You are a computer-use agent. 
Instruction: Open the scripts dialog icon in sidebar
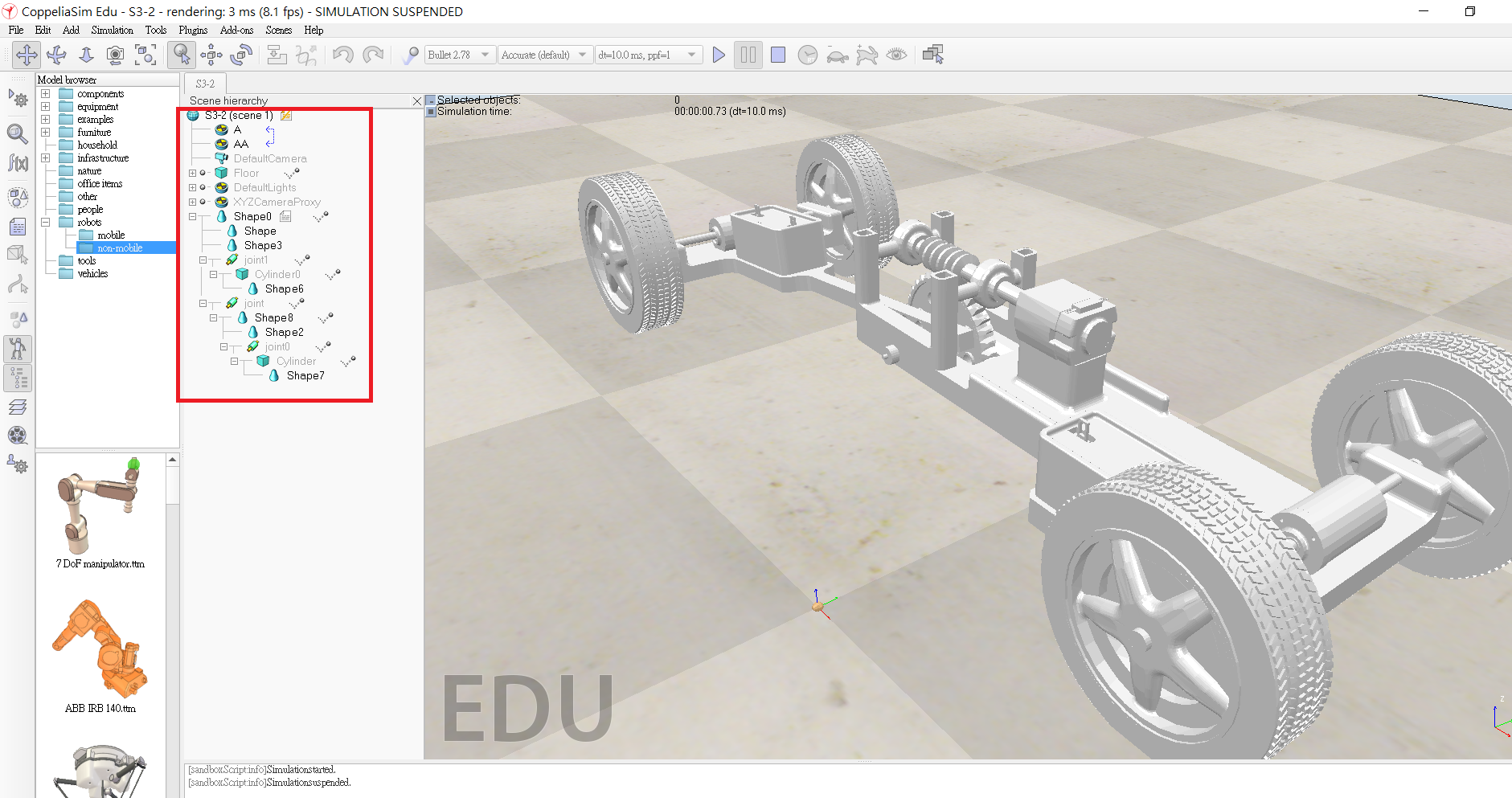click(18, 227)
